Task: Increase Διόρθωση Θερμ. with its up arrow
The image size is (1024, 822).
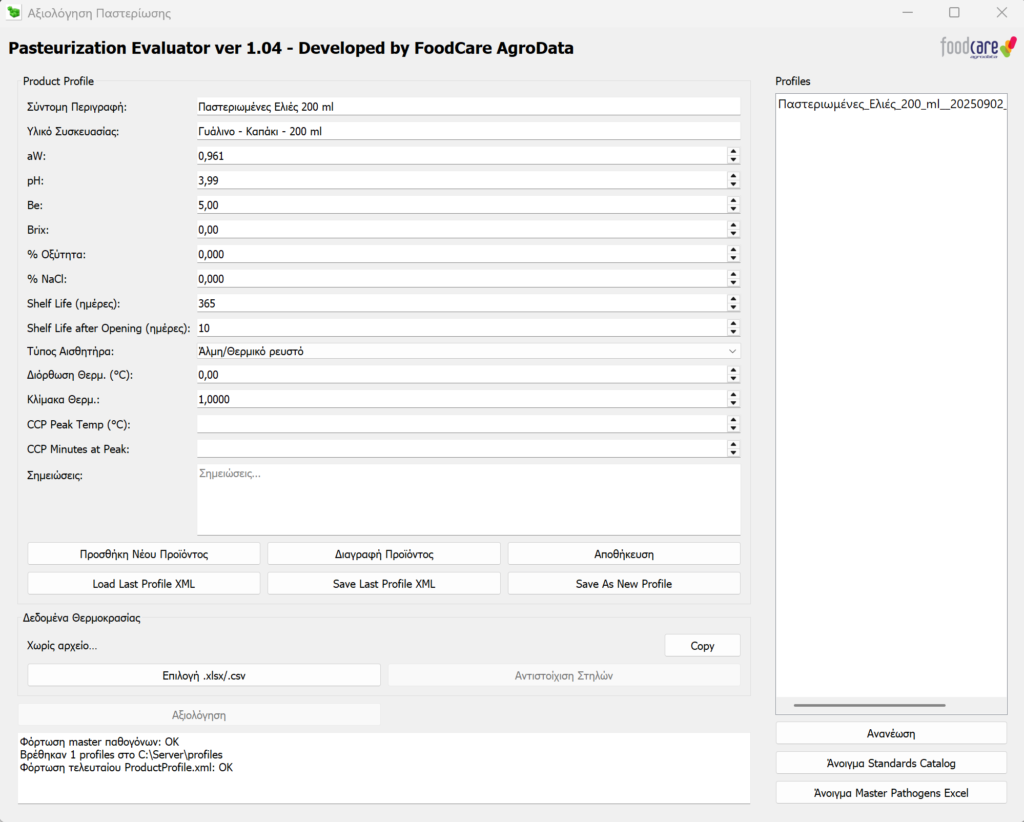Action: [x=733, y=370]
